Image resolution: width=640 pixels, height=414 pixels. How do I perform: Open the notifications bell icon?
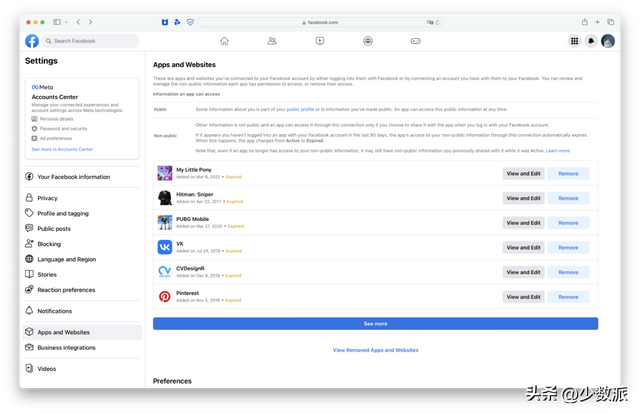pyautogui.click(x=591, y=41)
